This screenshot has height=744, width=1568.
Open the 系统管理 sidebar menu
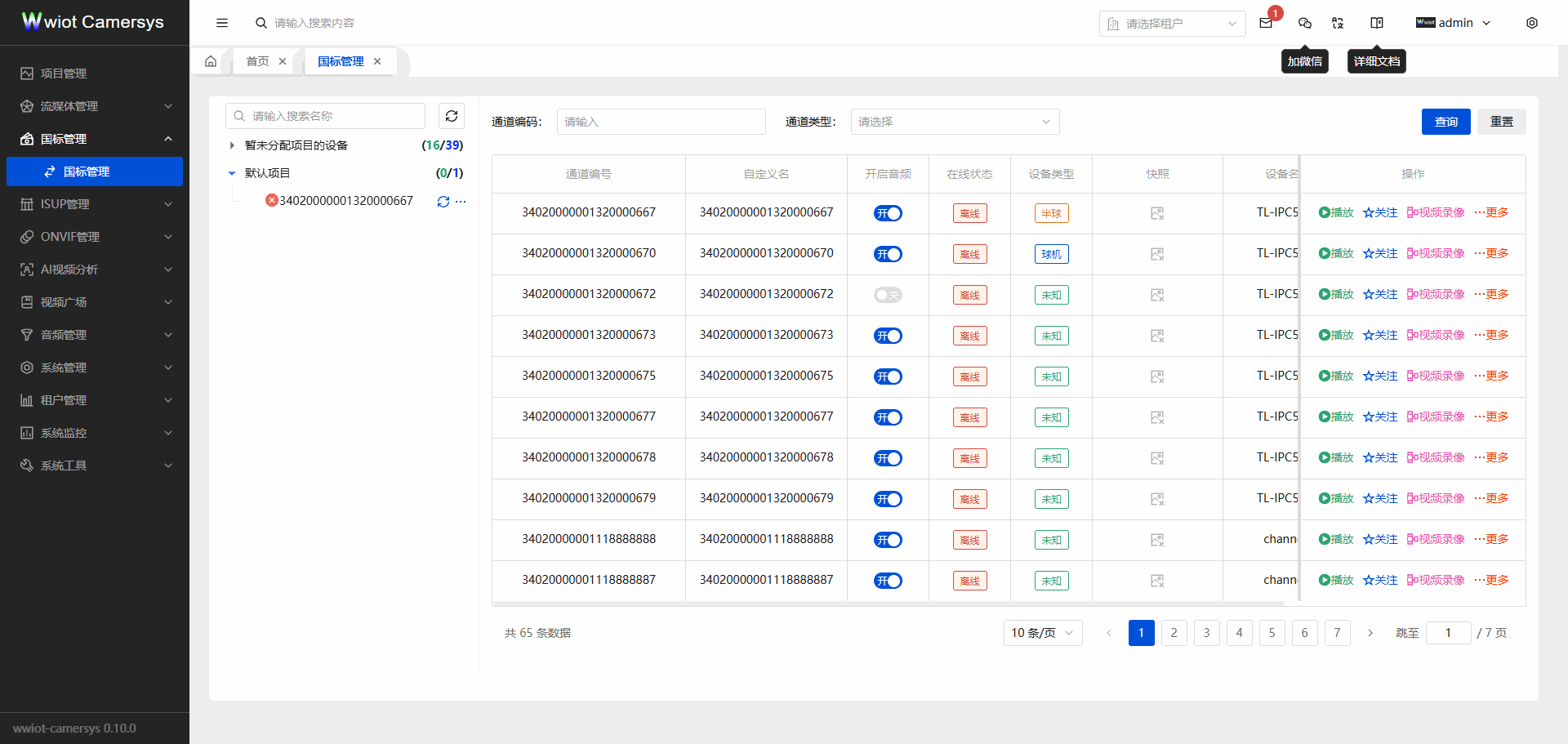(x=63, y=367)
